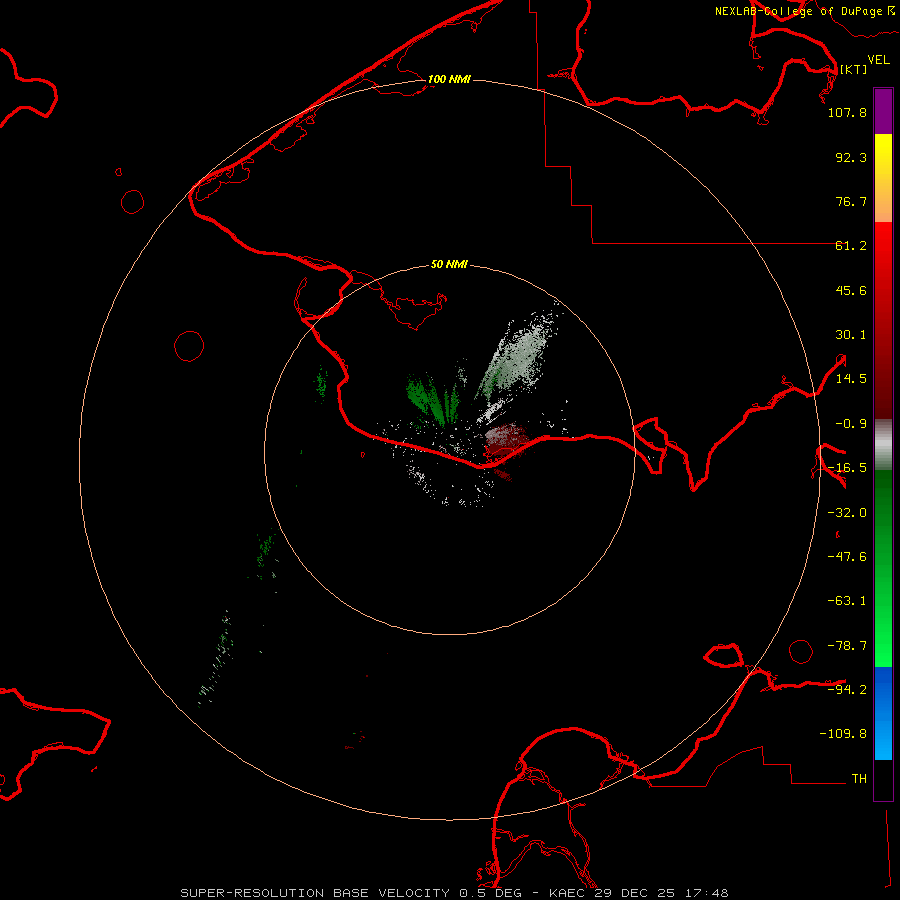Click the -94.2 legend value
Image resolution: width=900 pixels, height=900 pixels.
point(847,689)
